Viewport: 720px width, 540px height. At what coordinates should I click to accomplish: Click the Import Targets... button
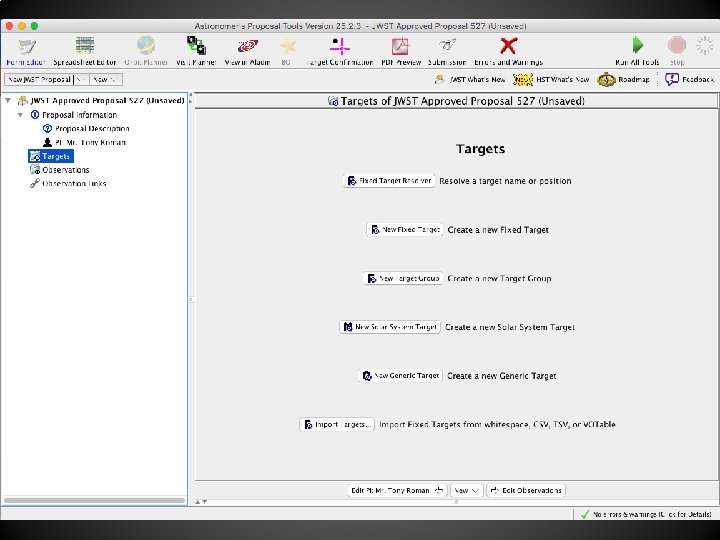pyautogui.click(x=337, y=424)
